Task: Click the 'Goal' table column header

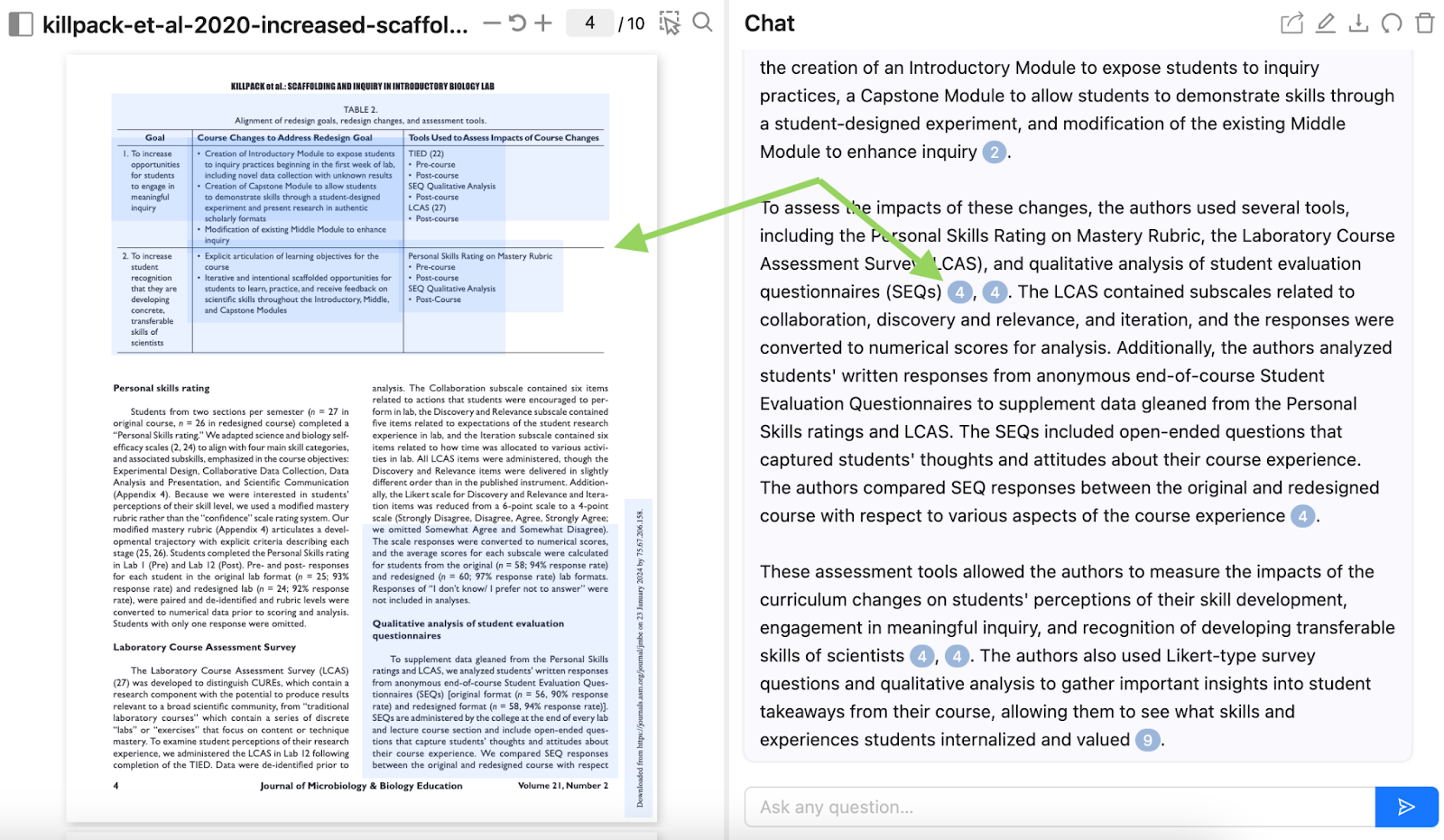Action: tap(155, 138)
